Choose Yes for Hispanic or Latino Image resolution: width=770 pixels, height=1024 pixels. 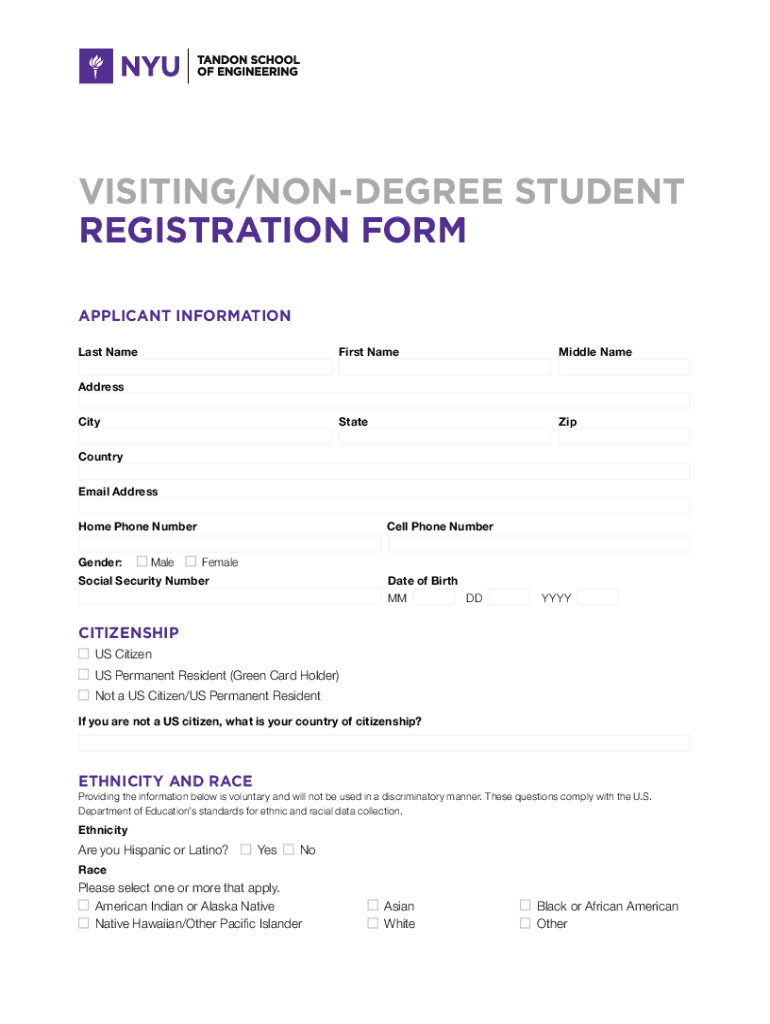pos(246,850)
